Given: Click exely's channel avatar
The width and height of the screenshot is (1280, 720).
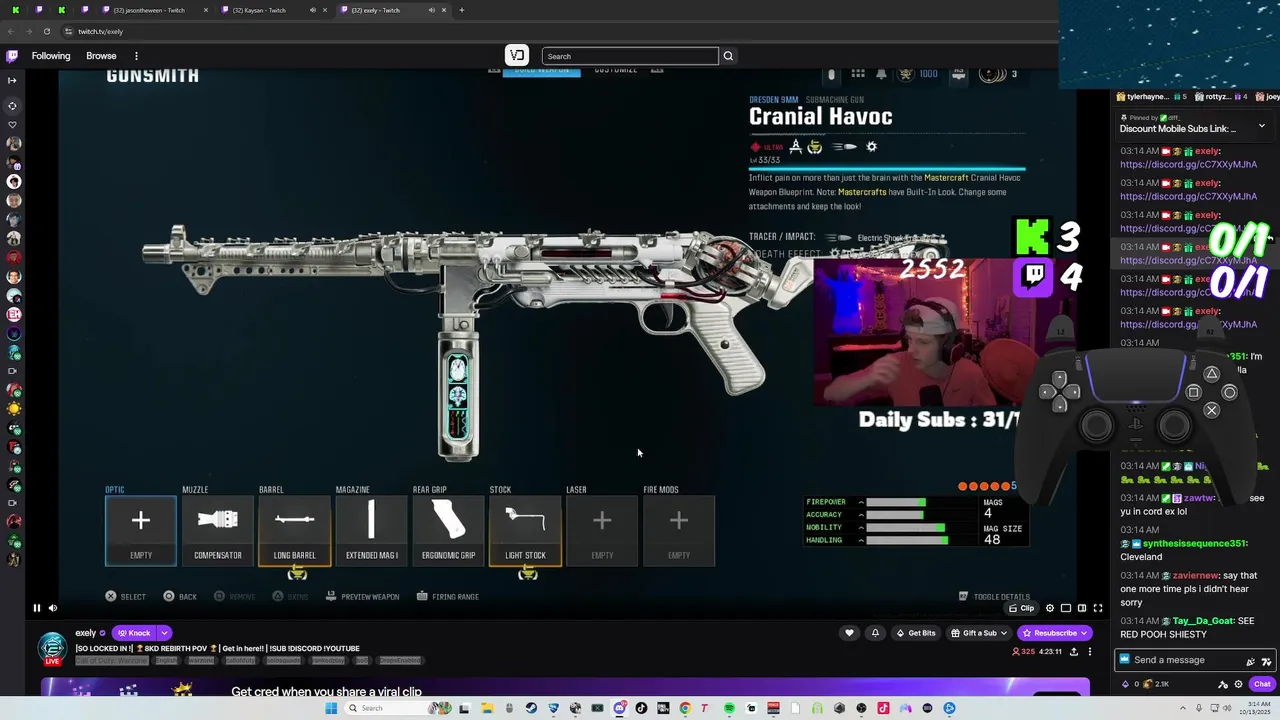Looking at the screenshot, I should 52,647.
